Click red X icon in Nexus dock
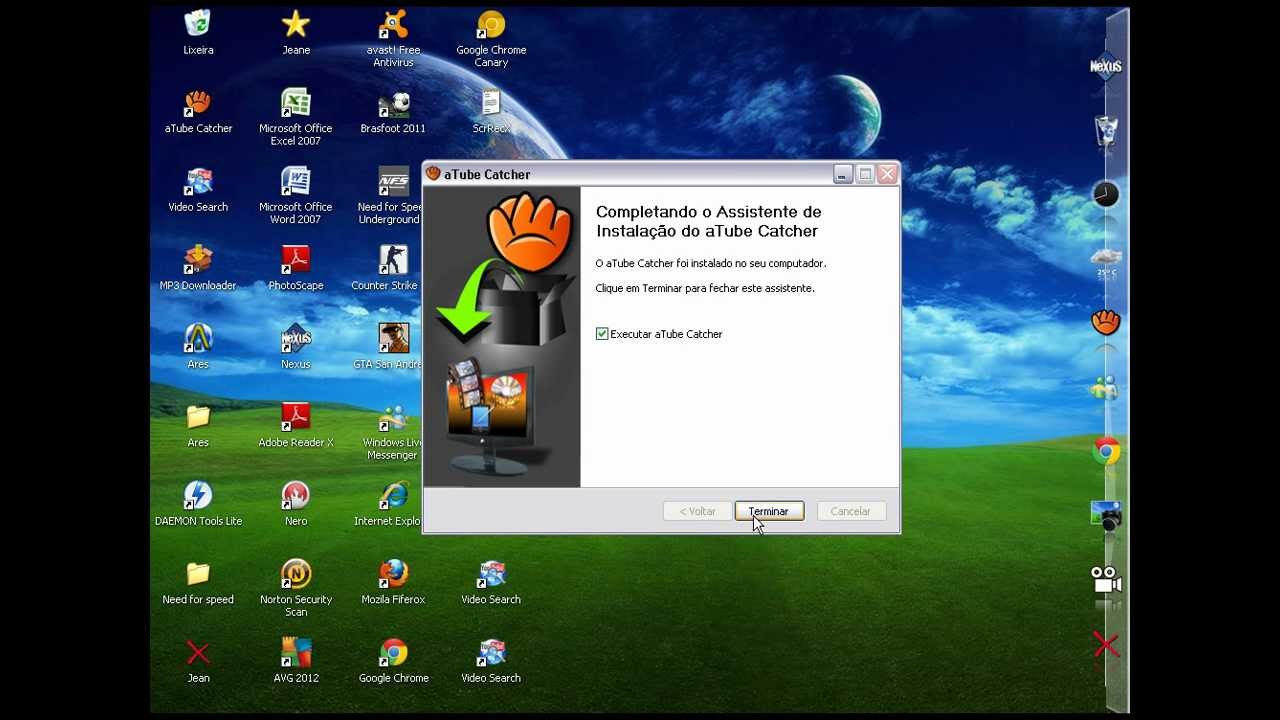1280x720 pixels. point(1105,645)
